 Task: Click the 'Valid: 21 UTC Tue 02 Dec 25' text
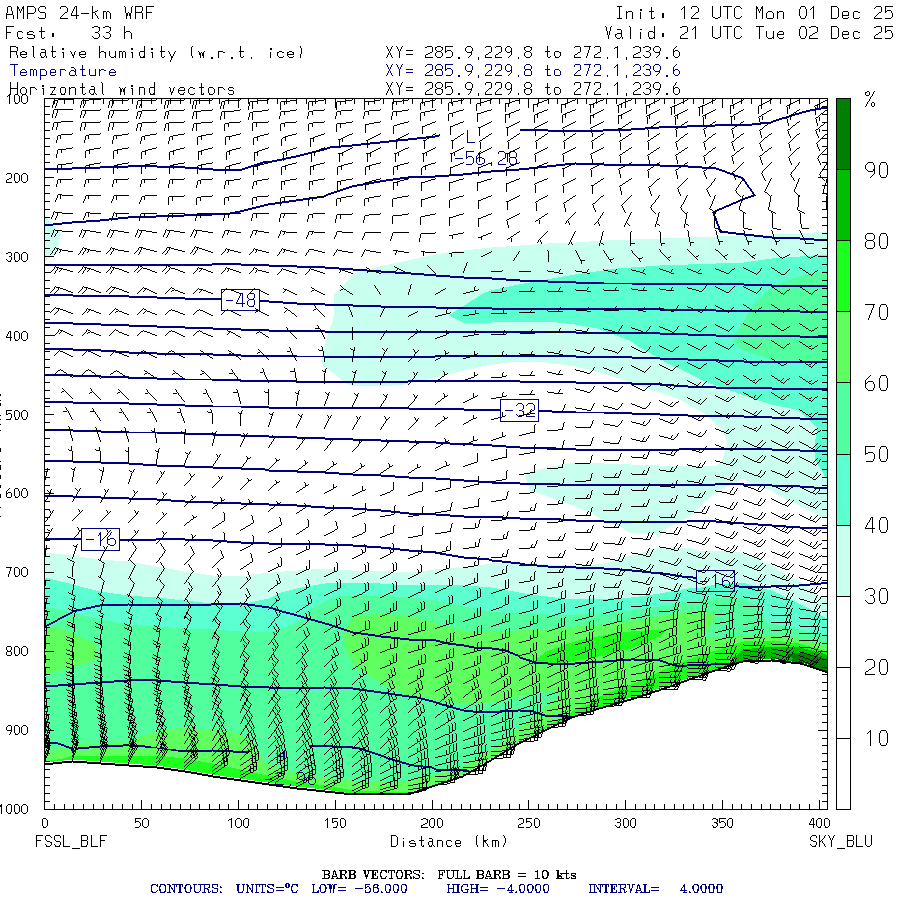[x=748, y=33]
